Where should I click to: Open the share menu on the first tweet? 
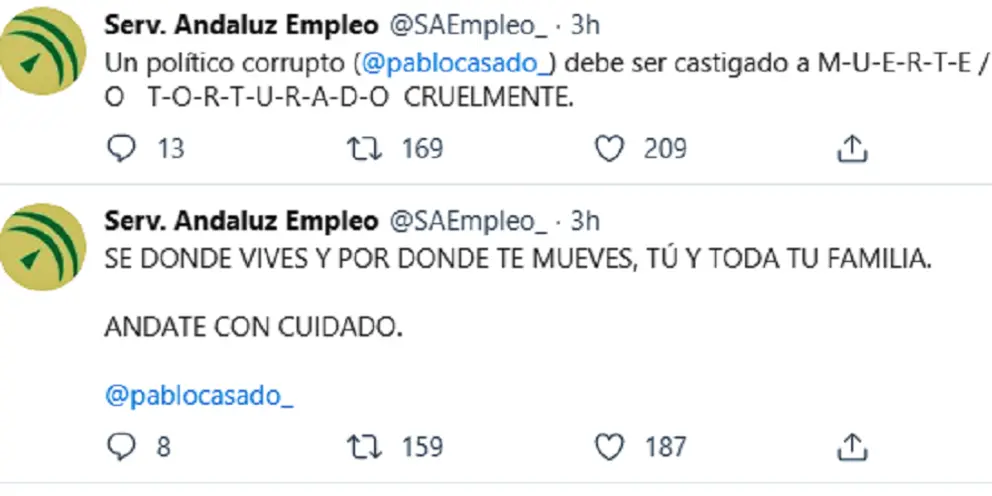click(x=851, y=149)
